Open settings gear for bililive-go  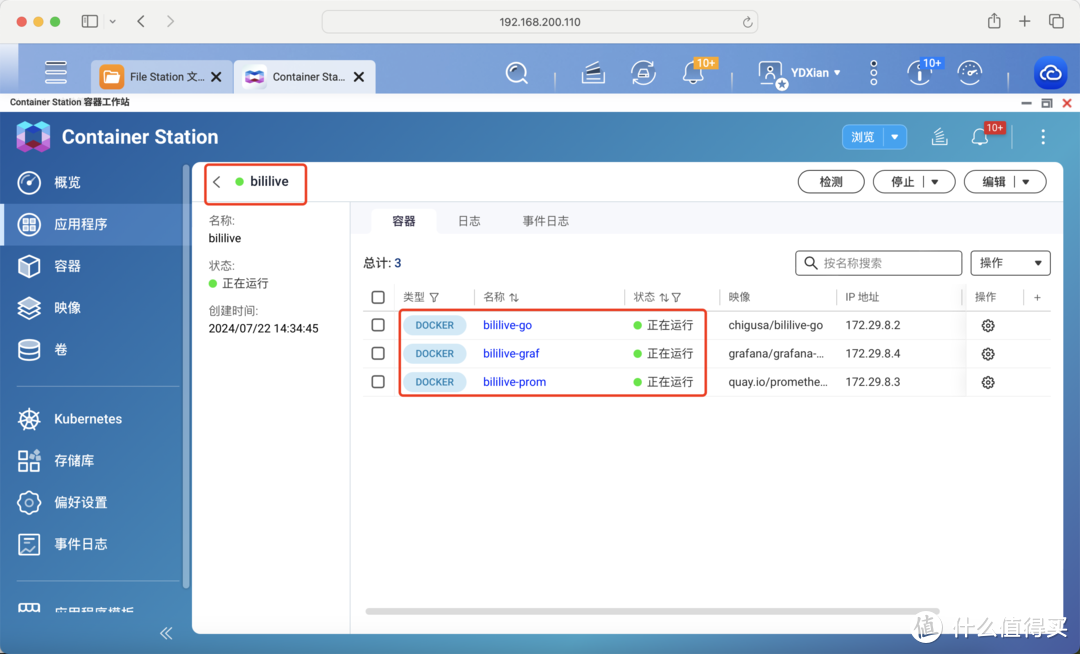[988, 326]
